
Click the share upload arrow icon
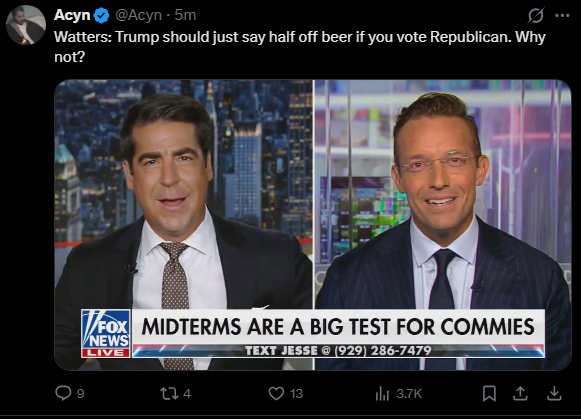pyautogui.click(x=520, y=393)
